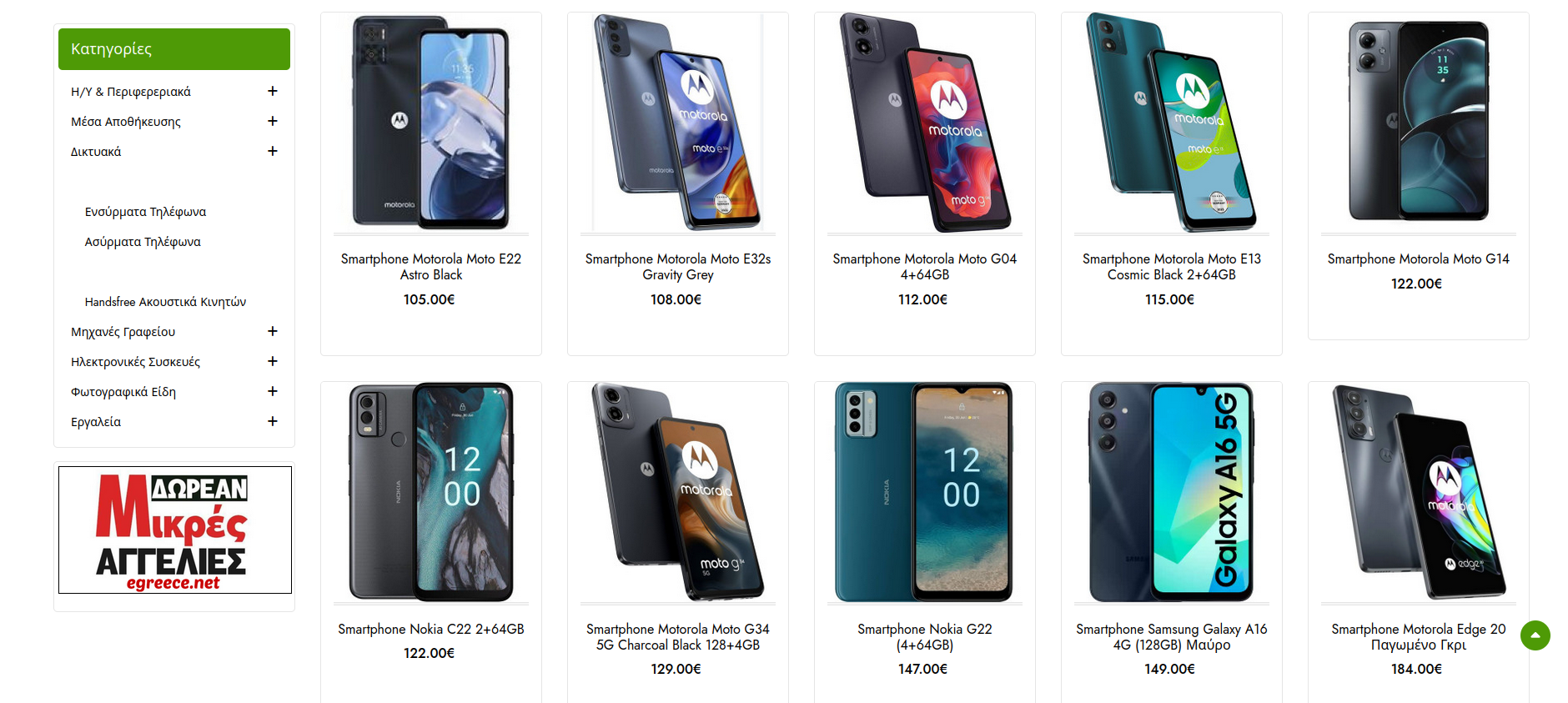This screenshot has width=1568, height=703.
Task: Expand Εργαλεία plus icon
Action: pyautogui.click(x=272, y=421)
